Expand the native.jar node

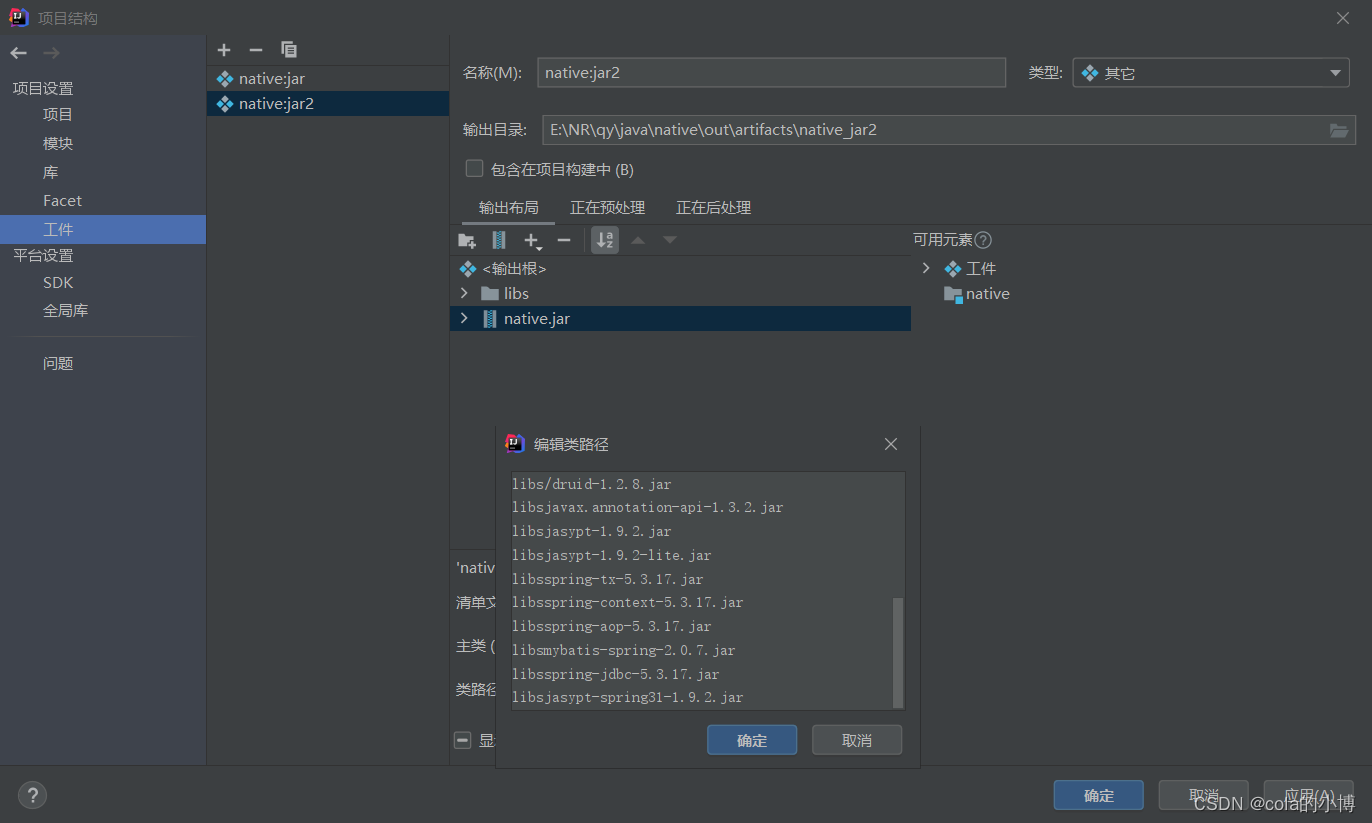coord(464,318)
